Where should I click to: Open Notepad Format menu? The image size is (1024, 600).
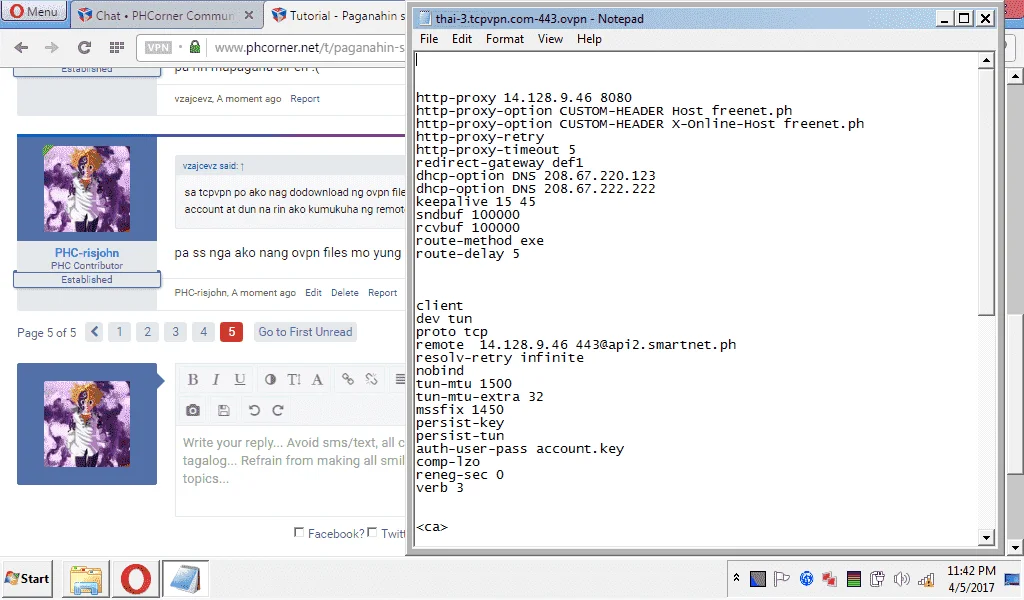pyautogui.click(x=505, y=39)
